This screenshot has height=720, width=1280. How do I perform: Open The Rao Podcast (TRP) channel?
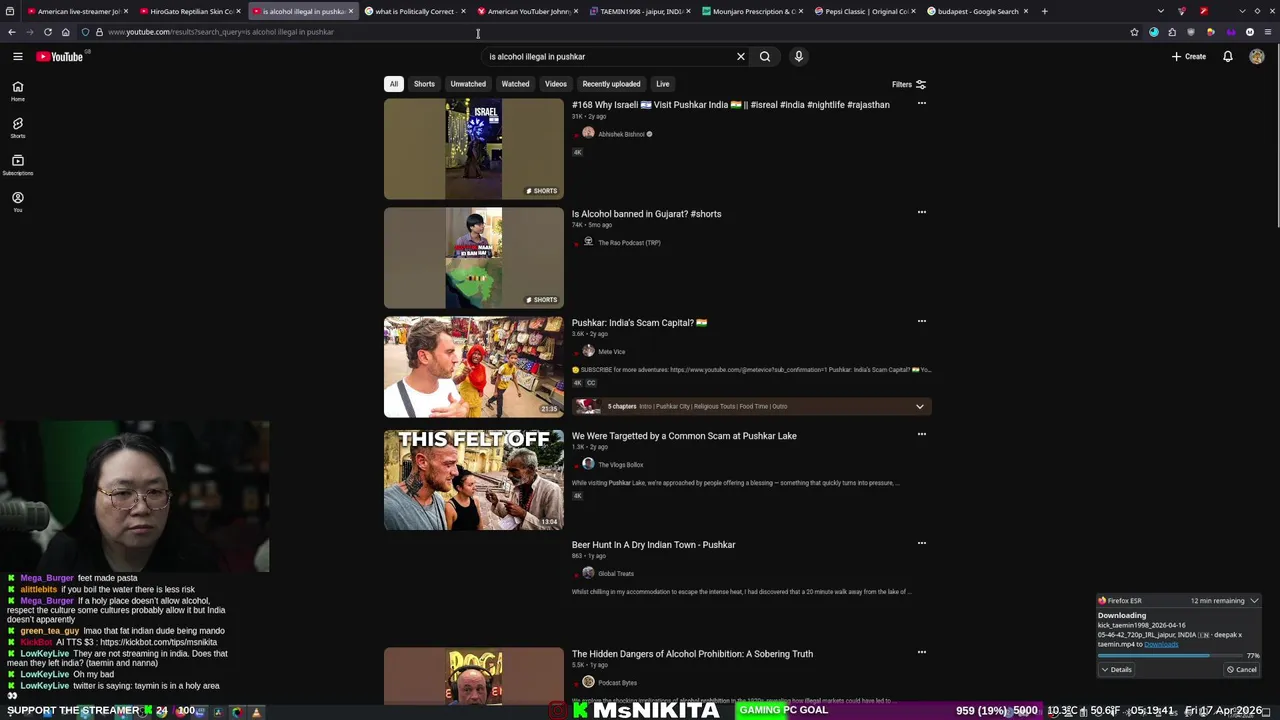(x=629, y=243)
